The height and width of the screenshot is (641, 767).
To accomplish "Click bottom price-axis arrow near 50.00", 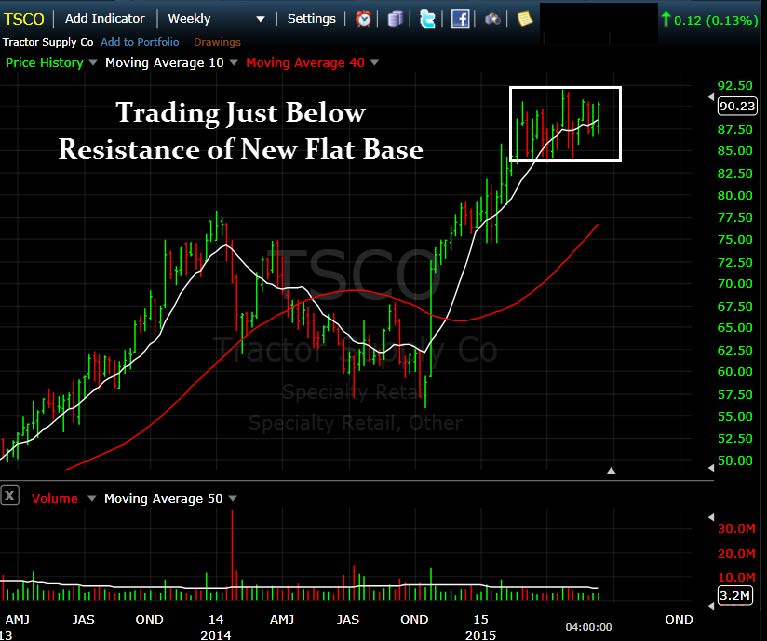I will pyautogui.click(x=711, y=468).
